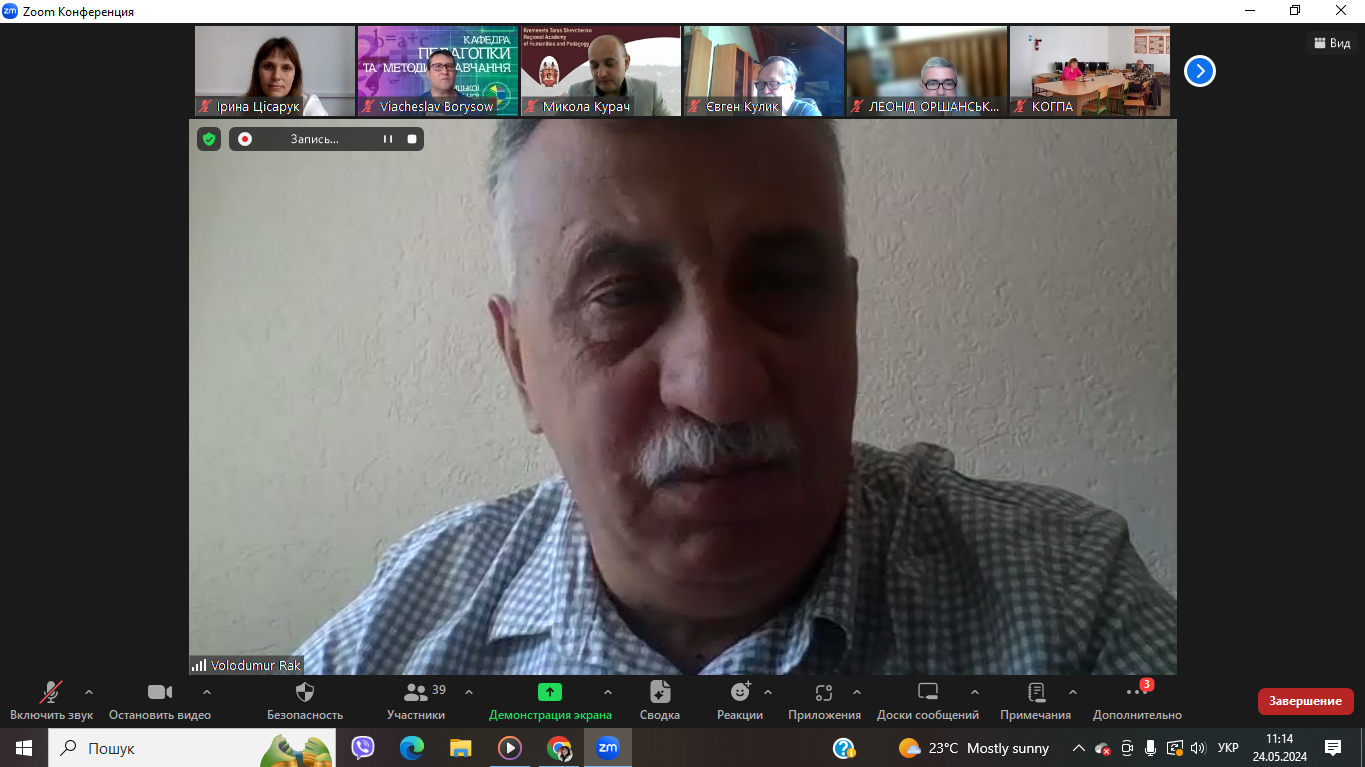Screen dimensions: 1365x767
Task: Expand audio options arrow next to microphone
Action: pyautogui.click(x=89, y=692)
